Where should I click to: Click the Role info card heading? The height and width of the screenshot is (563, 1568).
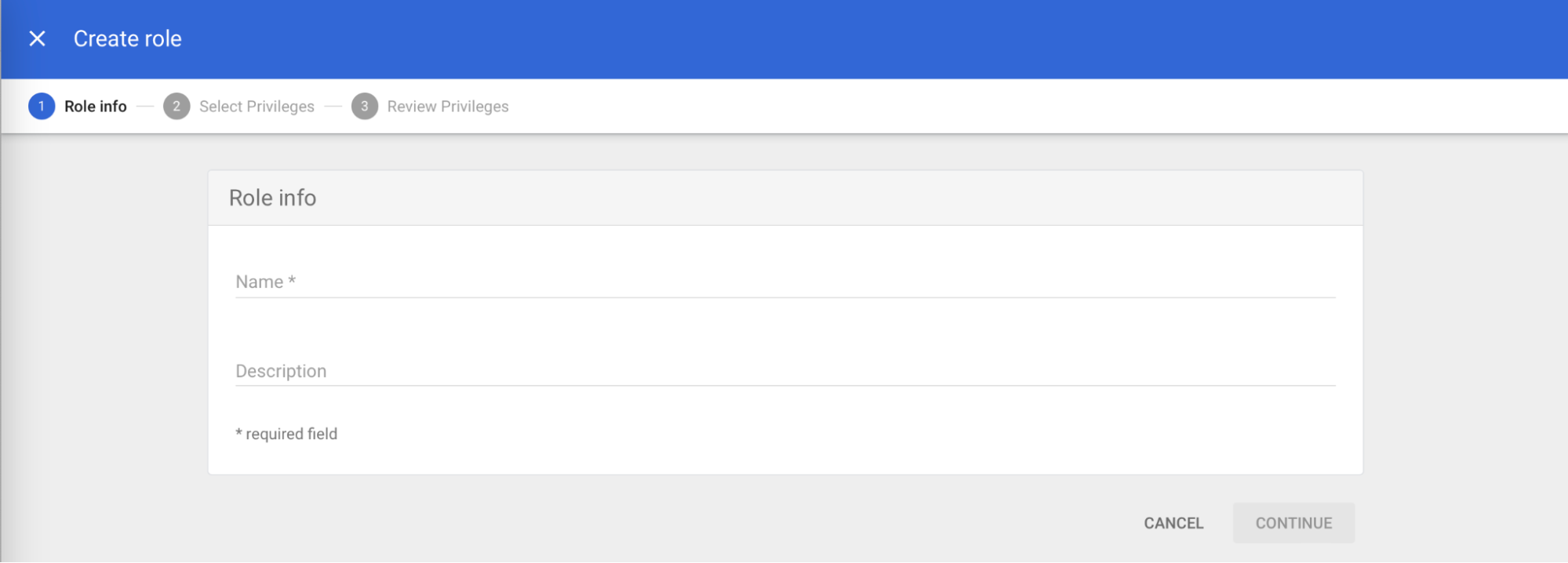[273, 198]
